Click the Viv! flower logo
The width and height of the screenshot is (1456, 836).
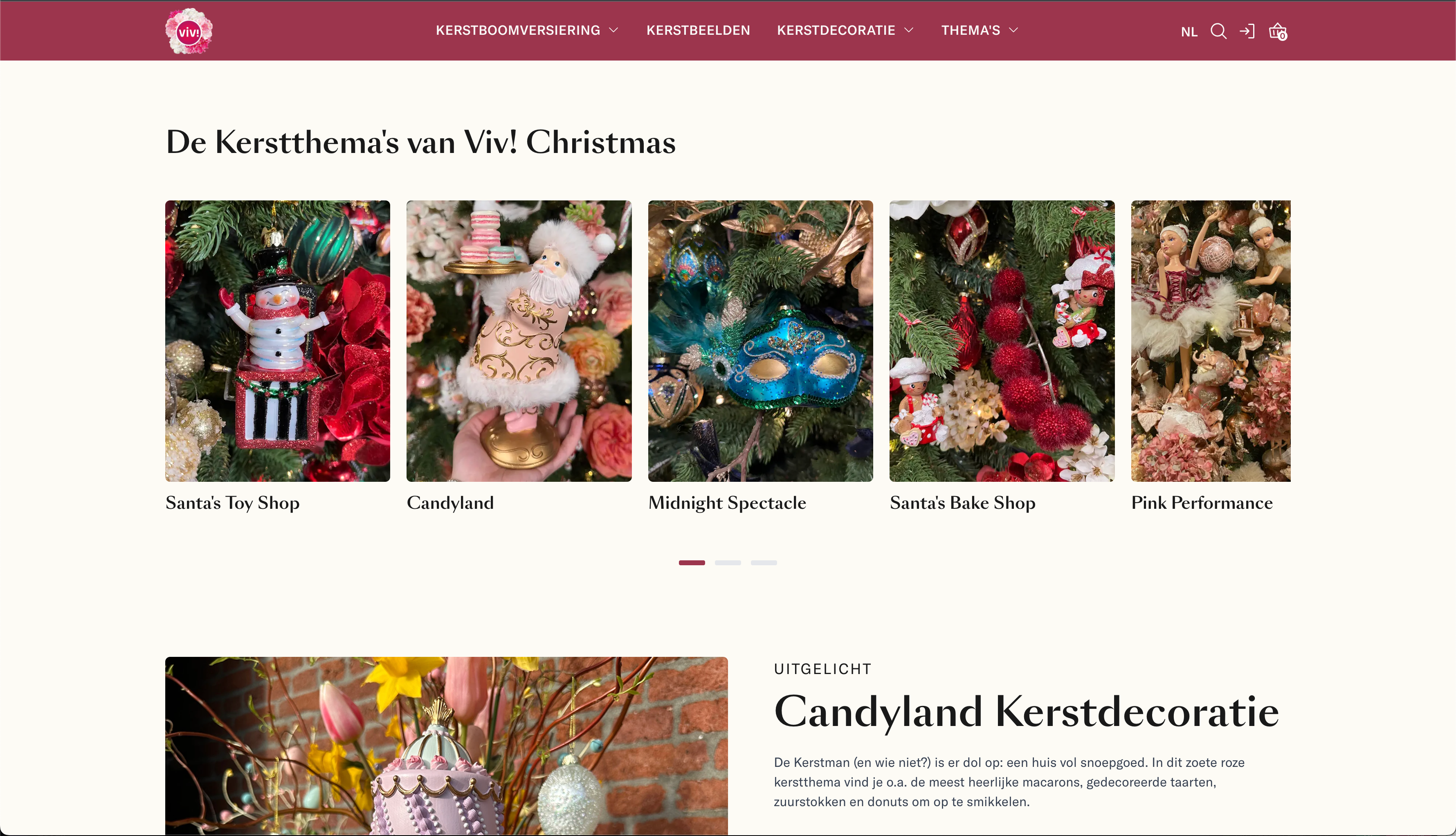click(x=188, y=31)
